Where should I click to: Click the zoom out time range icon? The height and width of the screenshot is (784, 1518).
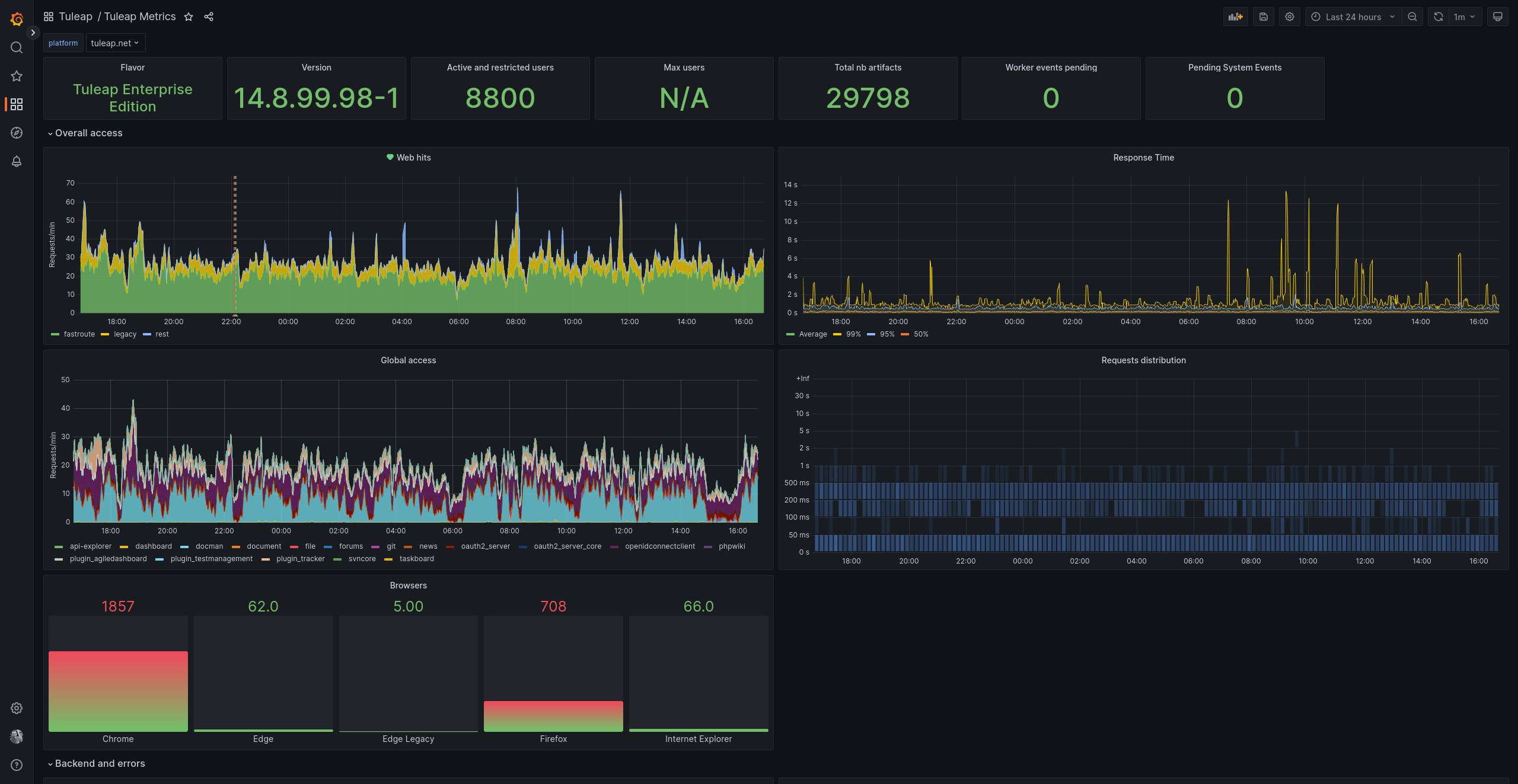[x=1412, y=17]
